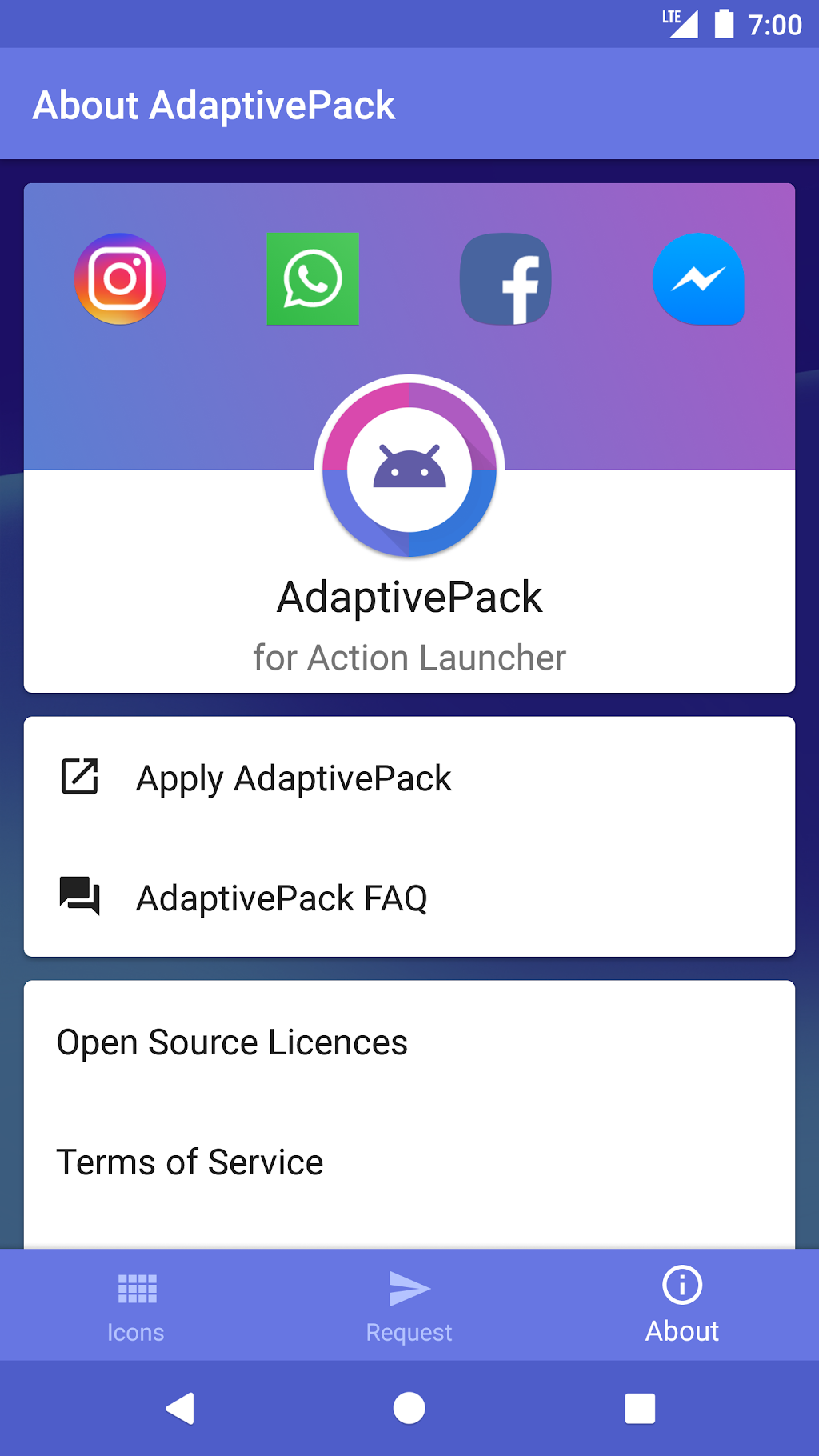This screenshot has width=819, height=1456.
Task: Switch to the Icons tab
Action: pos(136,1305)
